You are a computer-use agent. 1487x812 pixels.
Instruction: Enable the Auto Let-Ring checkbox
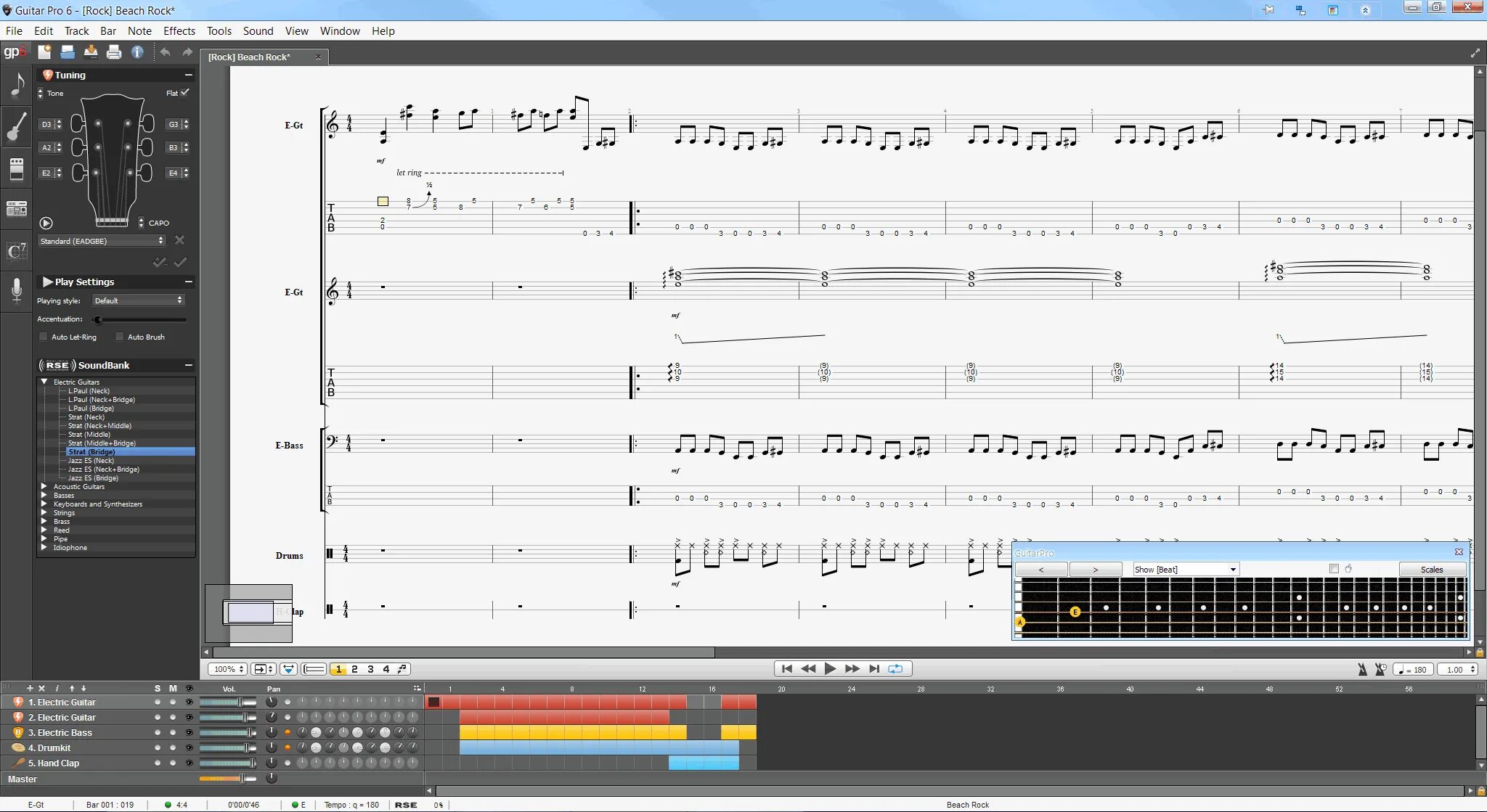(43, 337)
